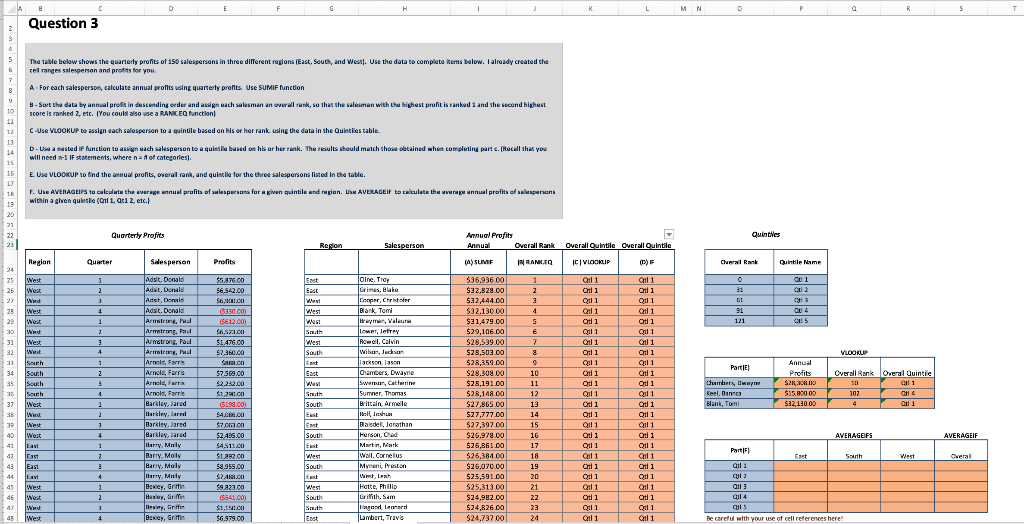The image size is (1024, 524).
Task: Select the '(D) IF' header cell
Action: click(647, 262)
